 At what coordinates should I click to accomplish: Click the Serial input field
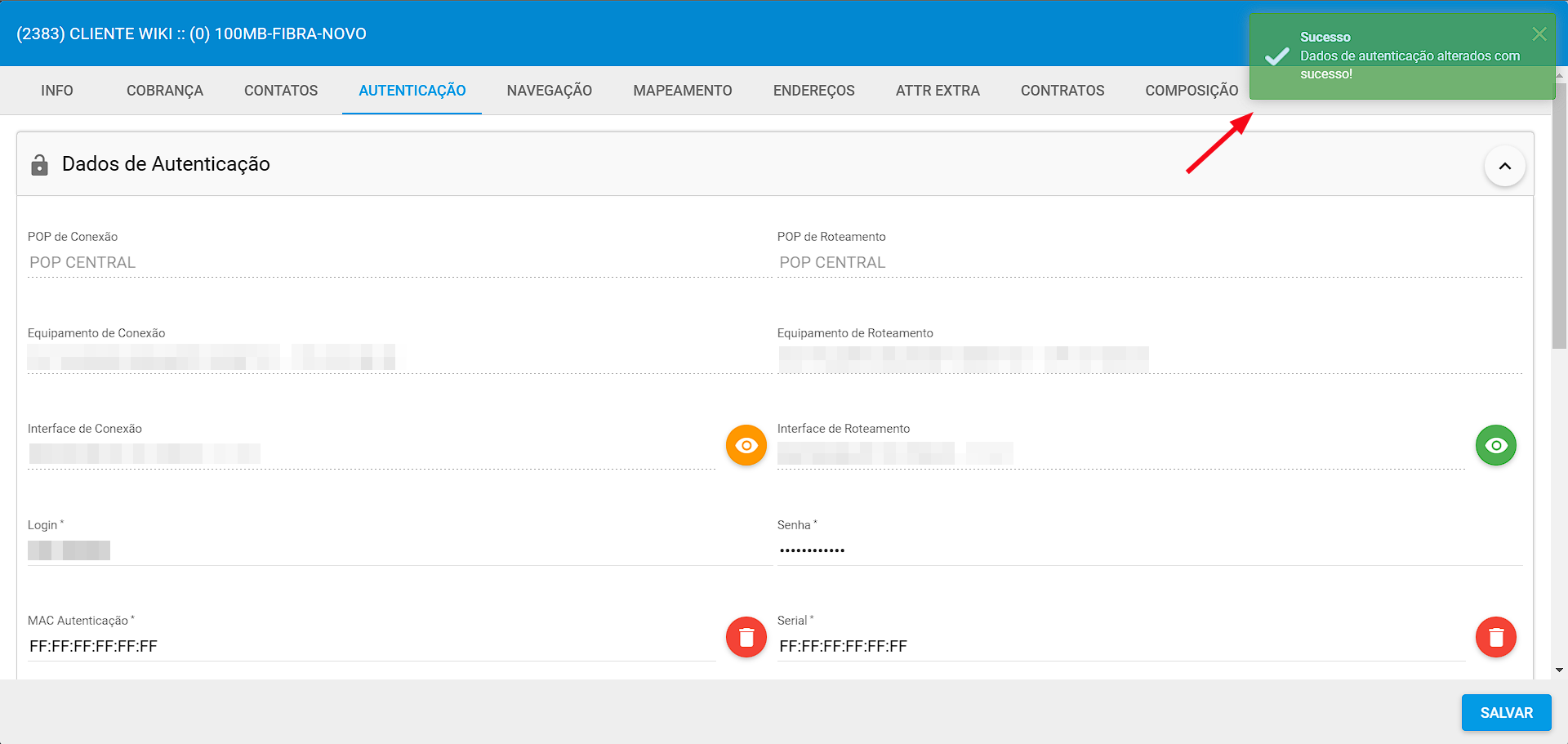click(x=1121, y=646)
